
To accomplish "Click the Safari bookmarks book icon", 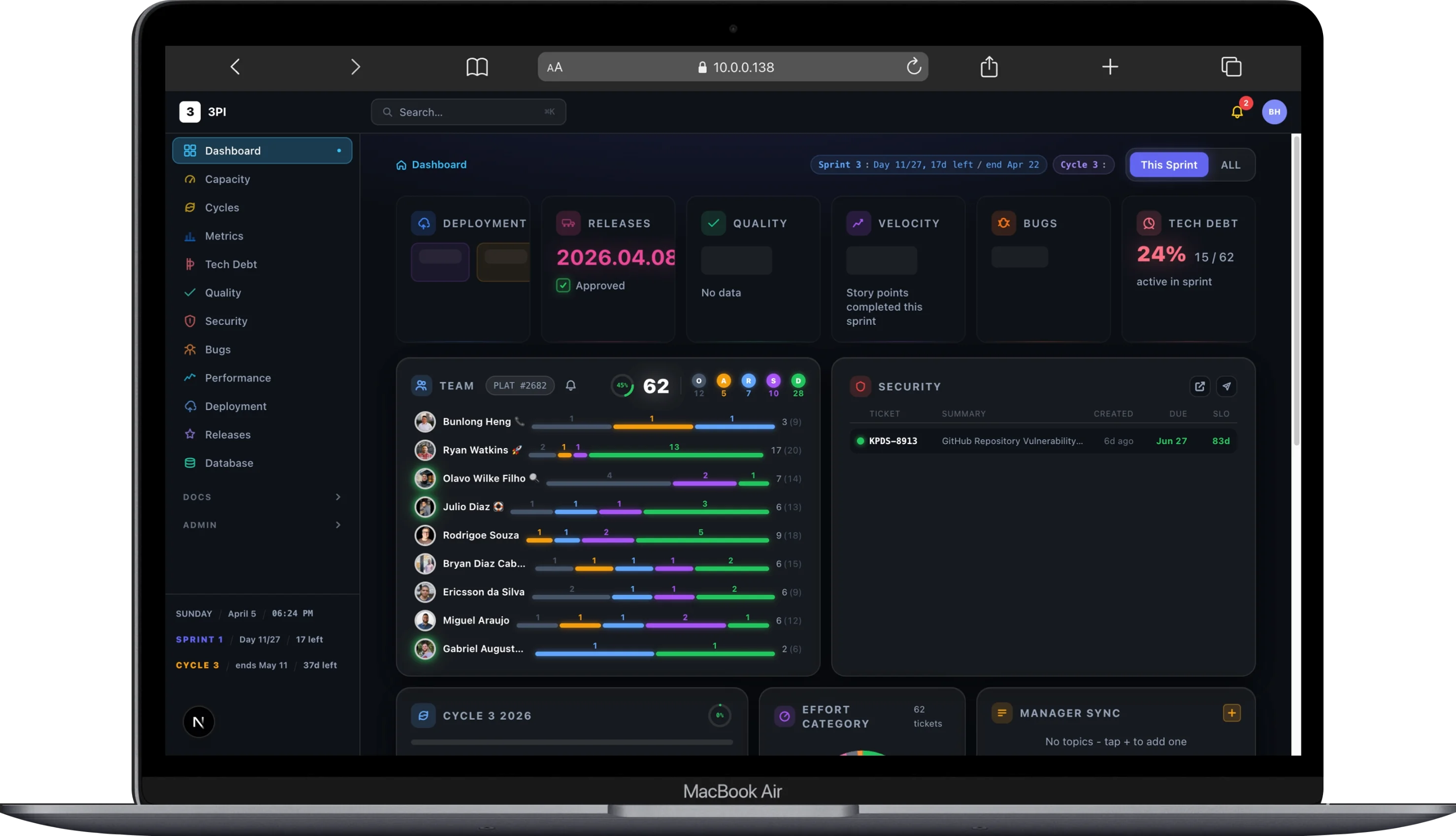I will click(x=477, y=67).
